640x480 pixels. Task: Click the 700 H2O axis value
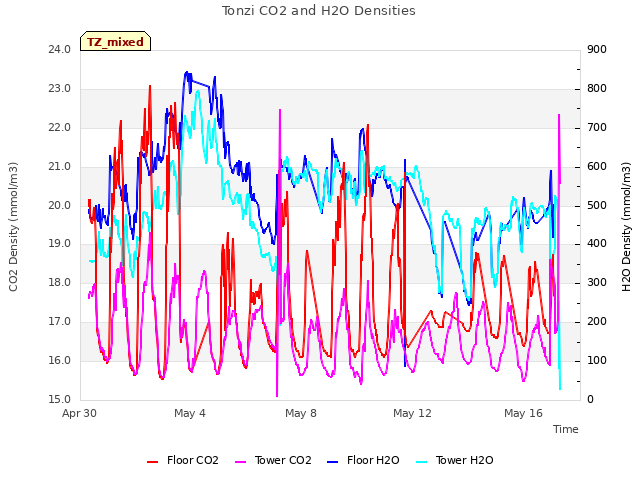(597, 128)
